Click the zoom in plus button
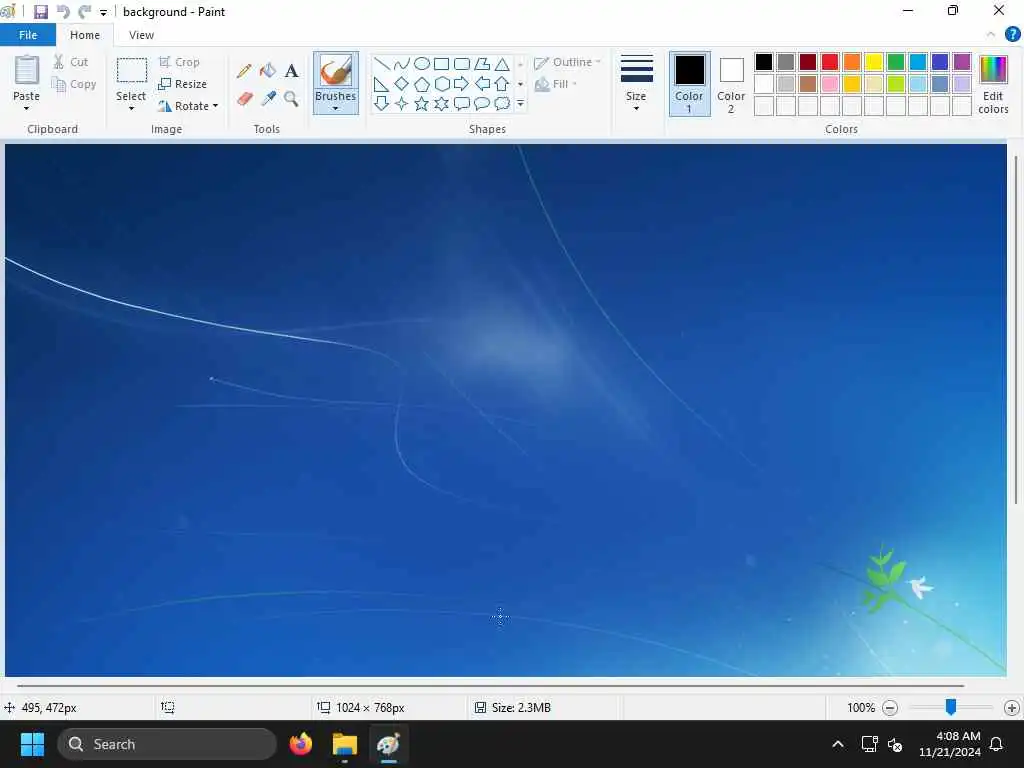 pyautogui.click(x=1012, y=707)
